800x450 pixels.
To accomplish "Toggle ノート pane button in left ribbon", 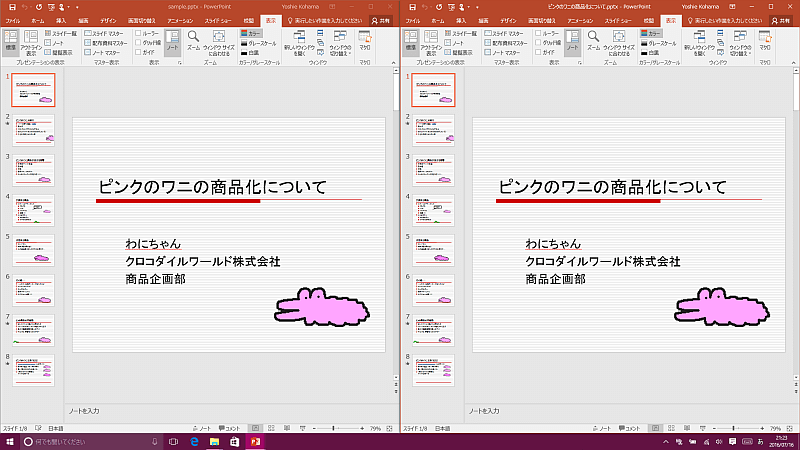I will [x=172, y=42].
